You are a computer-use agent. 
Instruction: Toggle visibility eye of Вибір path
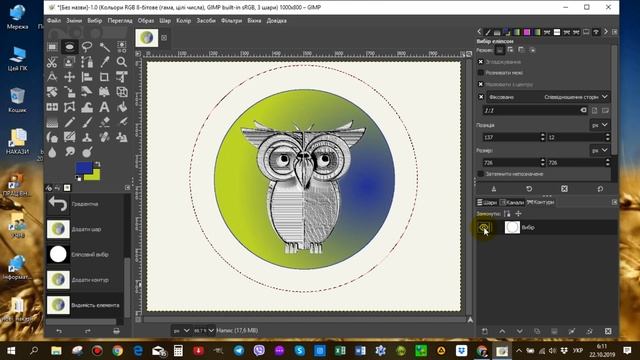(x=484, y=227)
